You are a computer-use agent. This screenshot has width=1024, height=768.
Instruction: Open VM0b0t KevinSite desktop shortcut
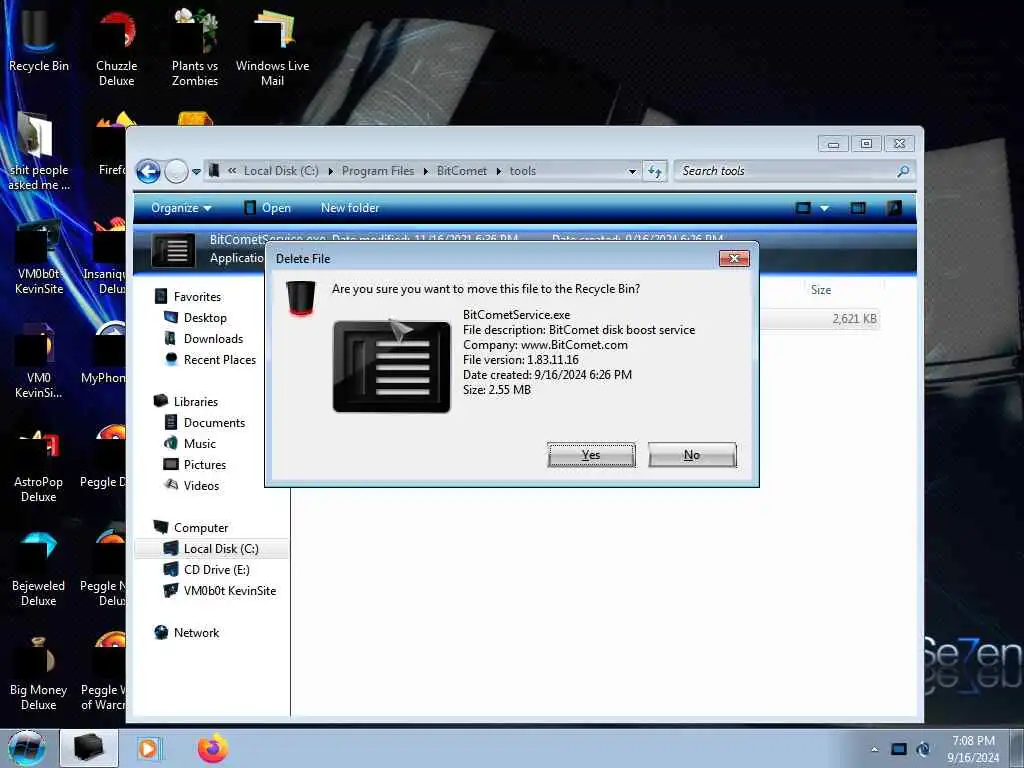pos(39,256)
